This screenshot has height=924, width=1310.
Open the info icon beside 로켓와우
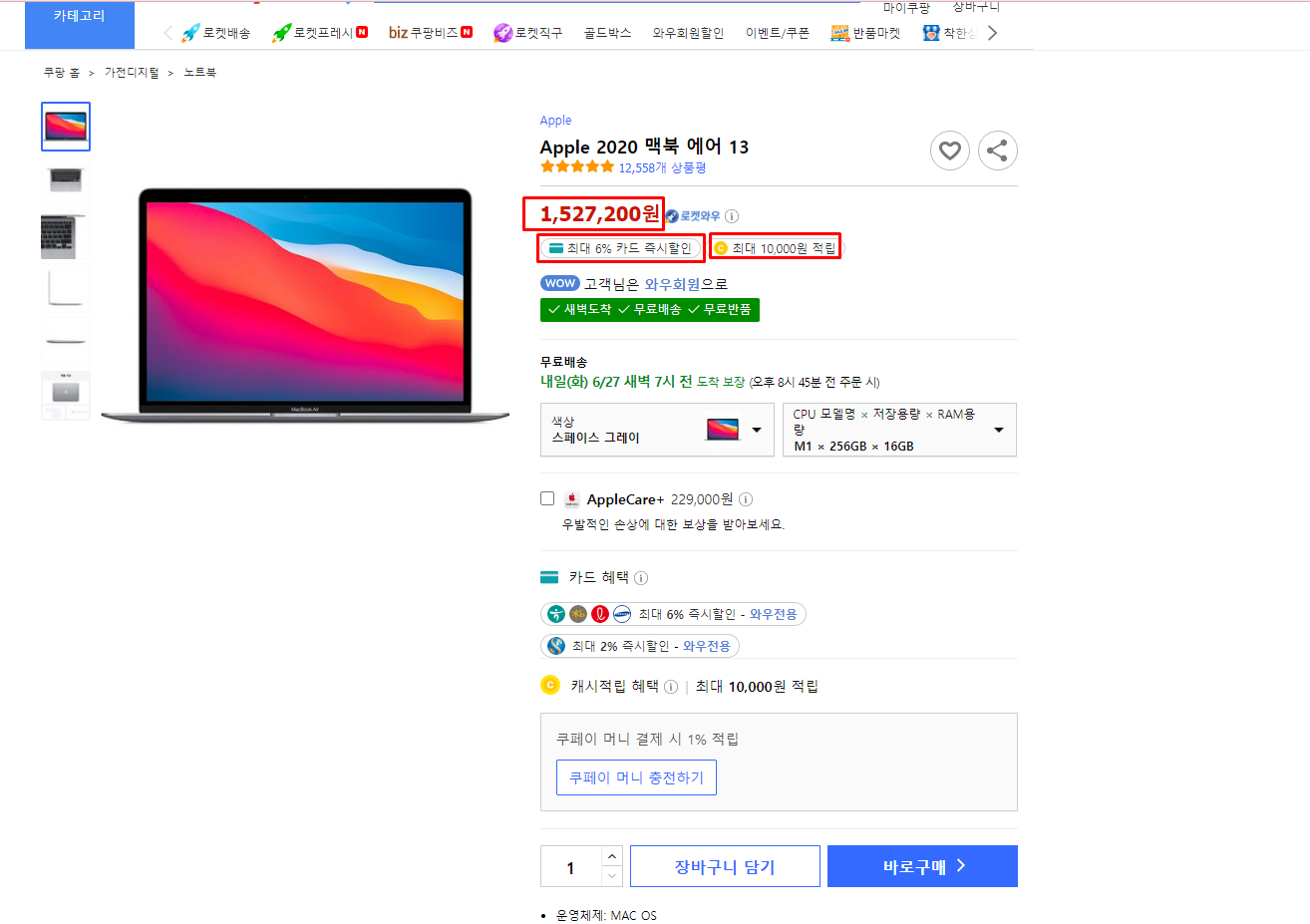732,216
